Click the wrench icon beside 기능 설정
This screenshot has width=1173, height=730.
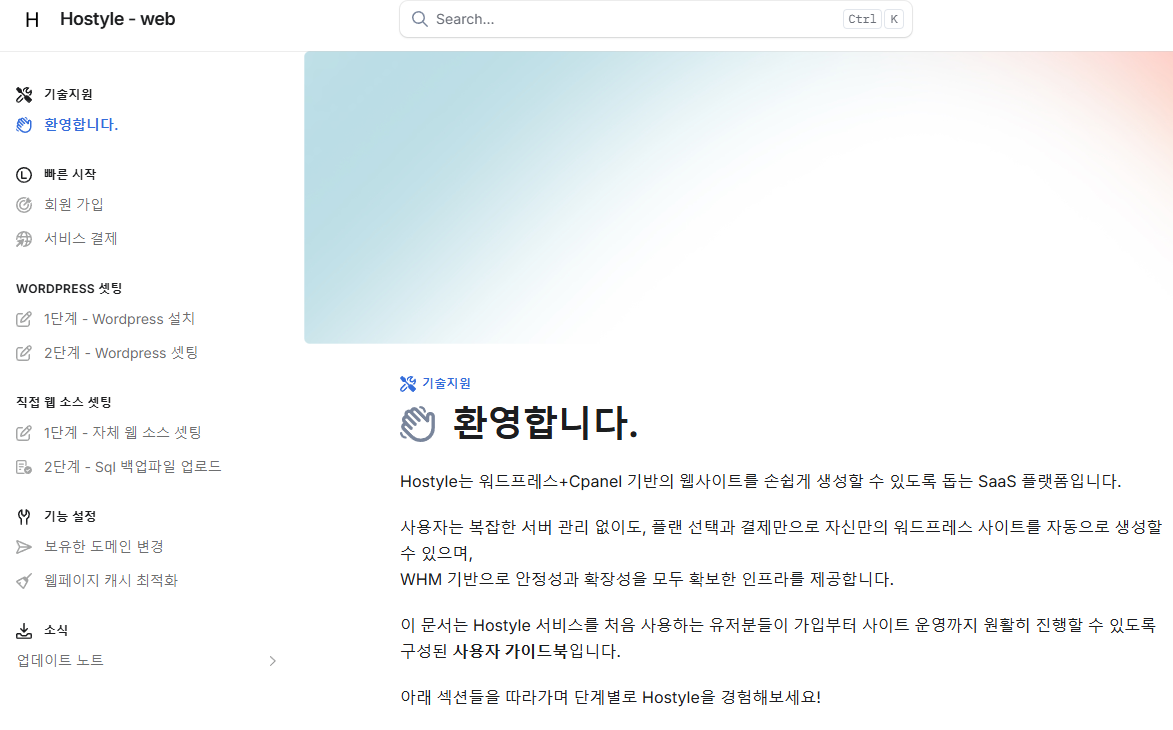coord(24,517)
